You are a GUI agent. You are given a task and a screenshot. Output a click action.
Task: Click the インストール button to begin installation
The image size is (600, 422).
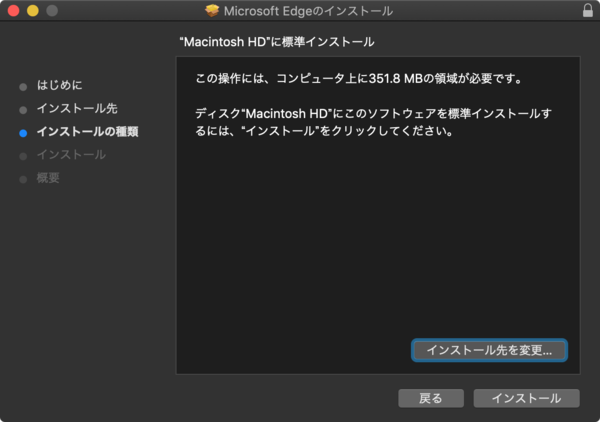tap(526, 398)
